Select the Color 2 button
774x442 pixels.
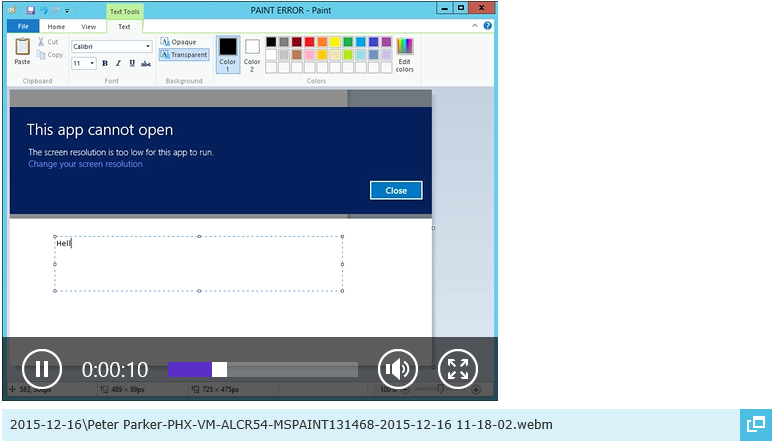[252, 55]
